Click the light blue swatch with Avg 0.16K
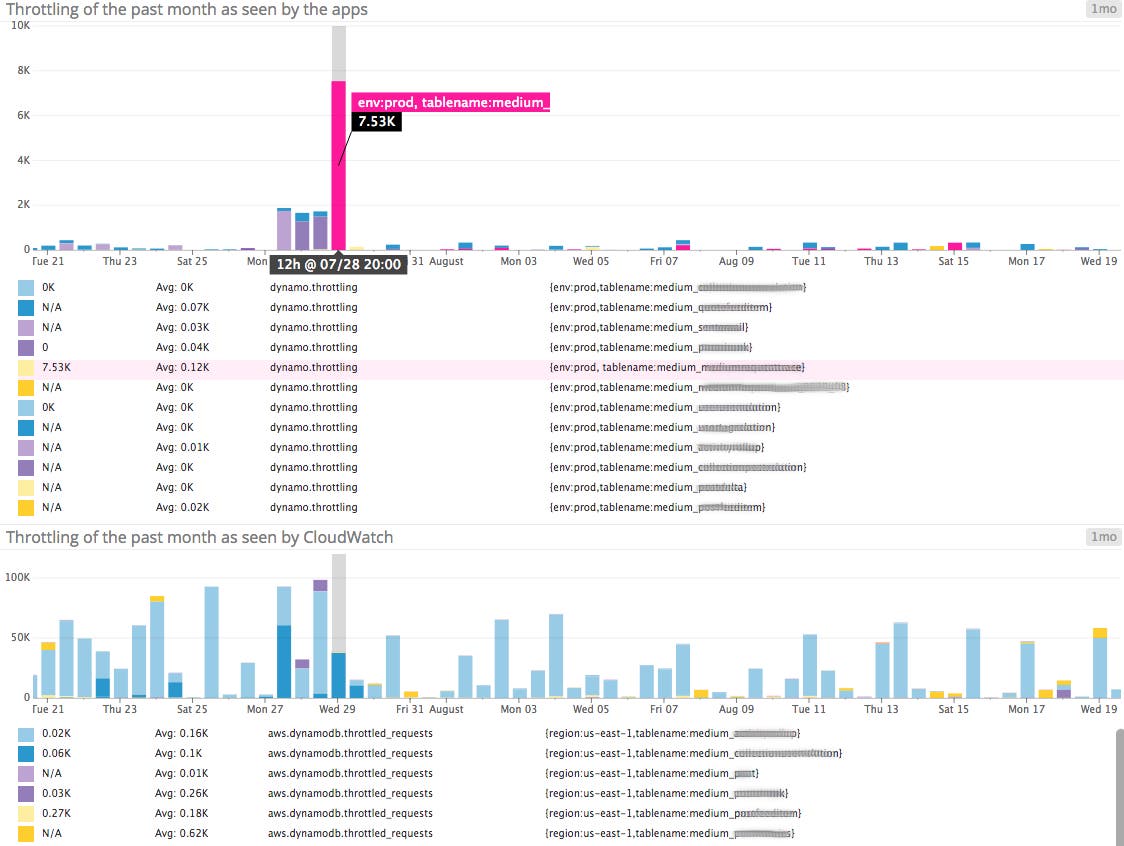This screenshot has height=846, width=1124. tap(26, 733)
